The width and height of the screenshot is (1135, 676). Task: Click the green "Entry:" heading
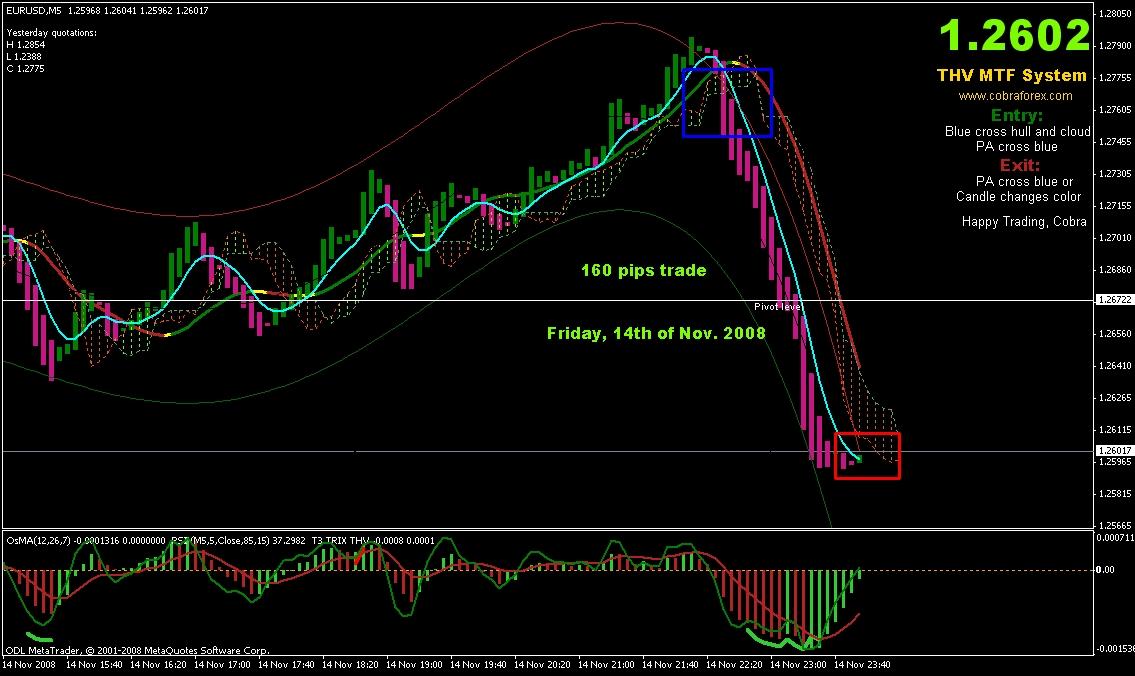1016,115
